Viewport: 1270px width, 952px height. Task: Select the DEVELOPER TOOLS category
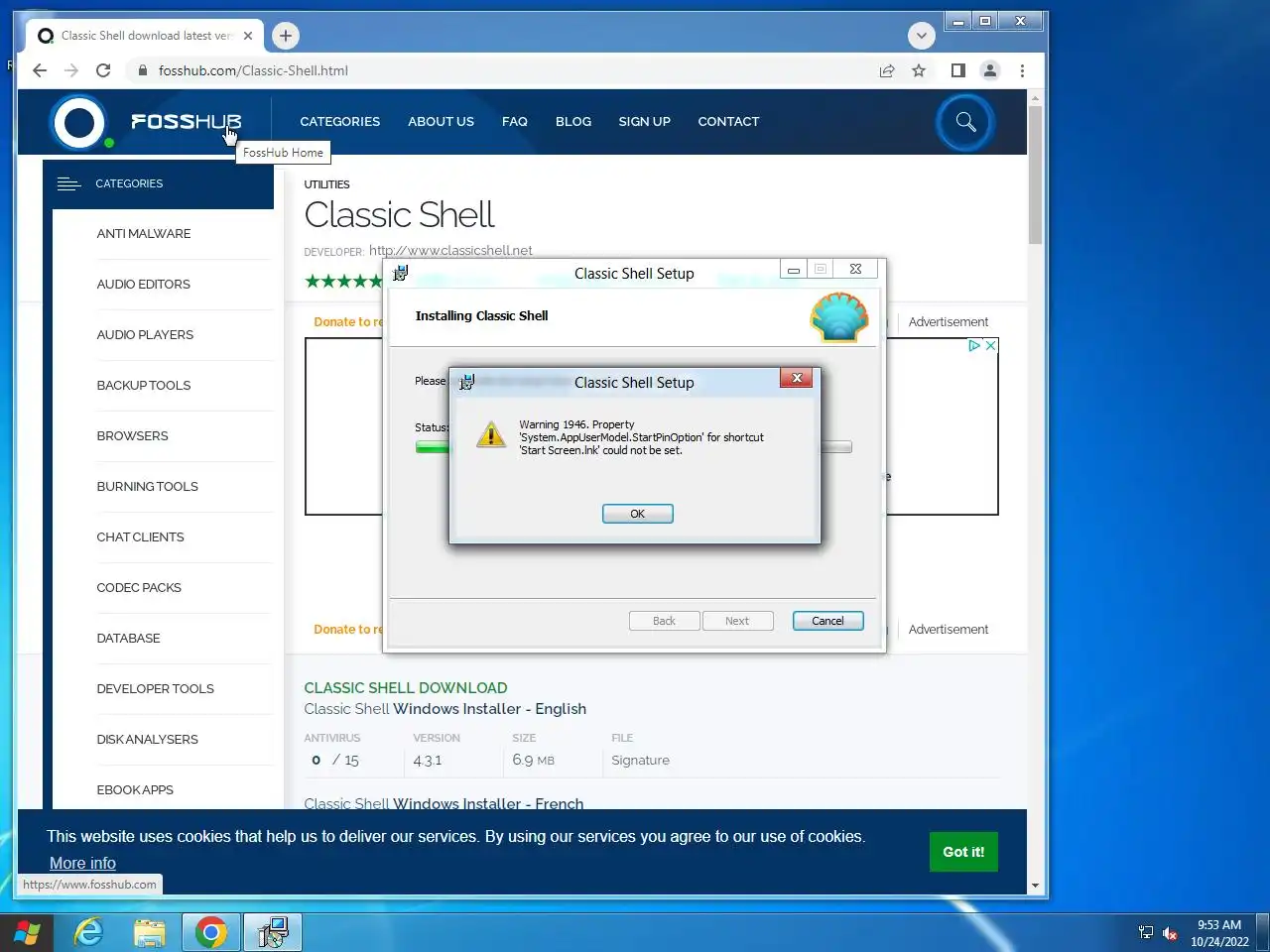pyautogui.click(x=155, y=689)
